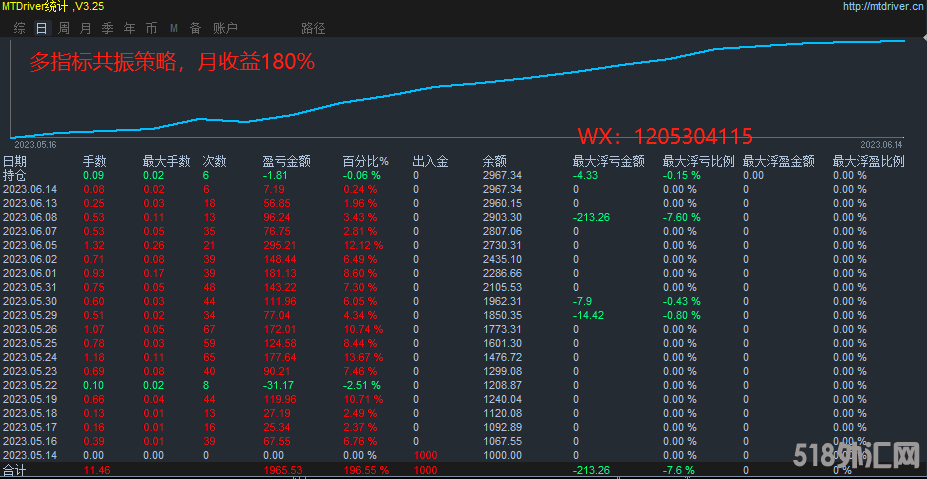Open the 币 currency tab
The image size is (927, 479).
151,28
